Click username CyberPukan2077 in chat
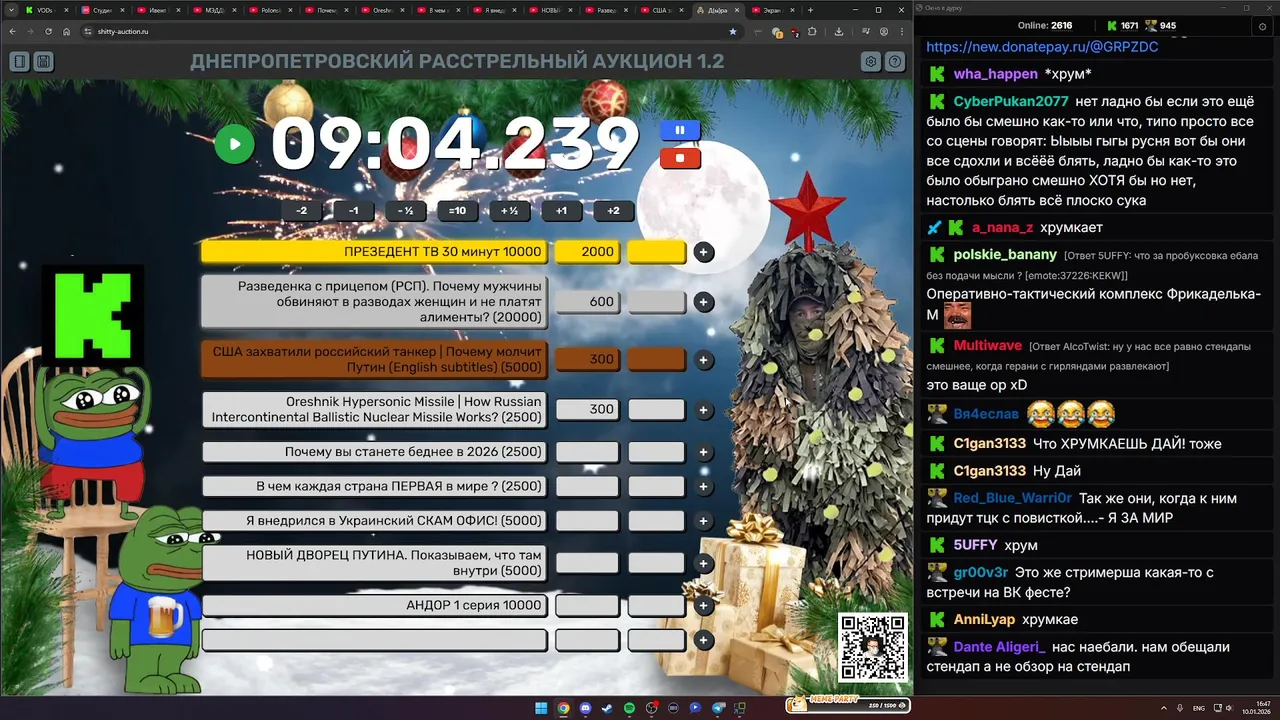This screenshot has height=720, width=1280. pyautogui.click(x=1011, y=101)
